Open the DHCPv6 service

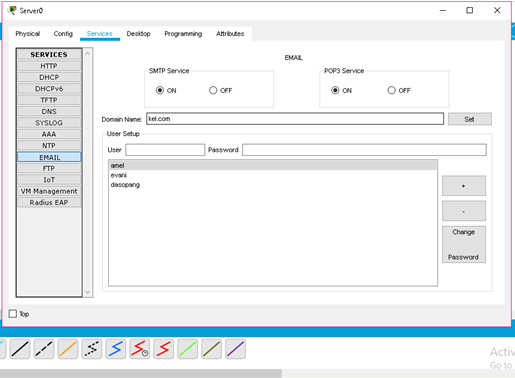[49, 89]
